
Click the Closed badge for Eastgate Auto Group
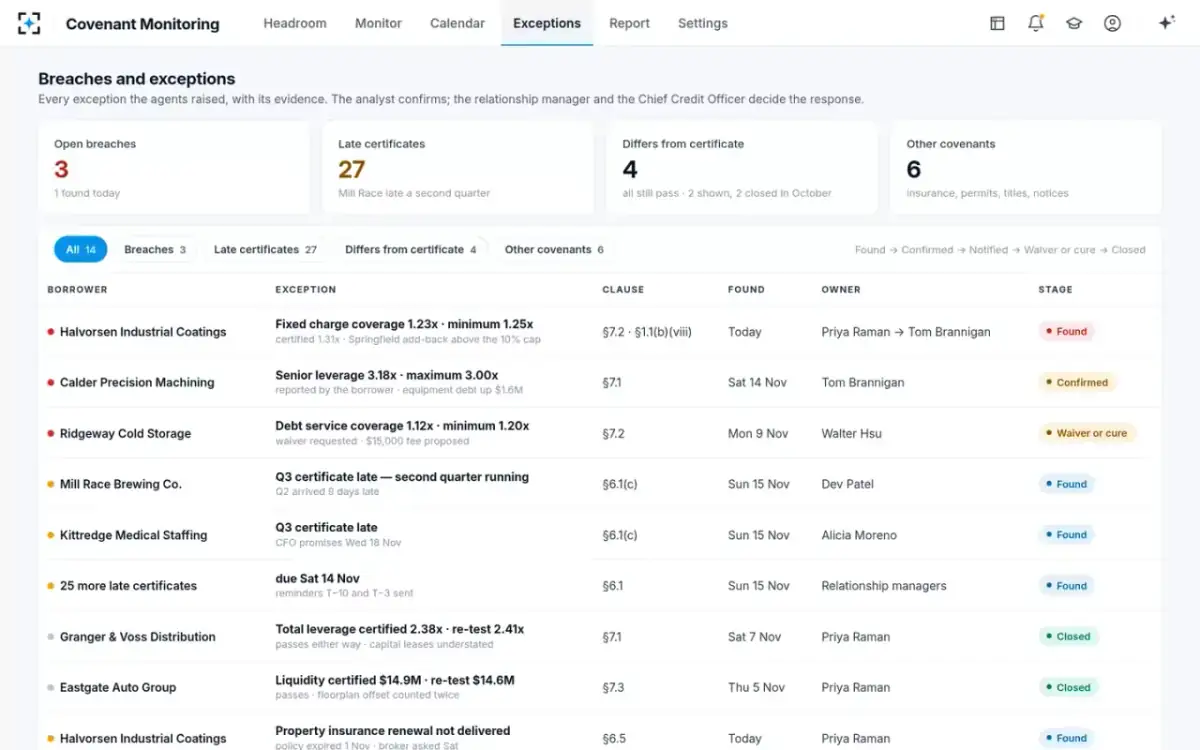click(1067, 687)
